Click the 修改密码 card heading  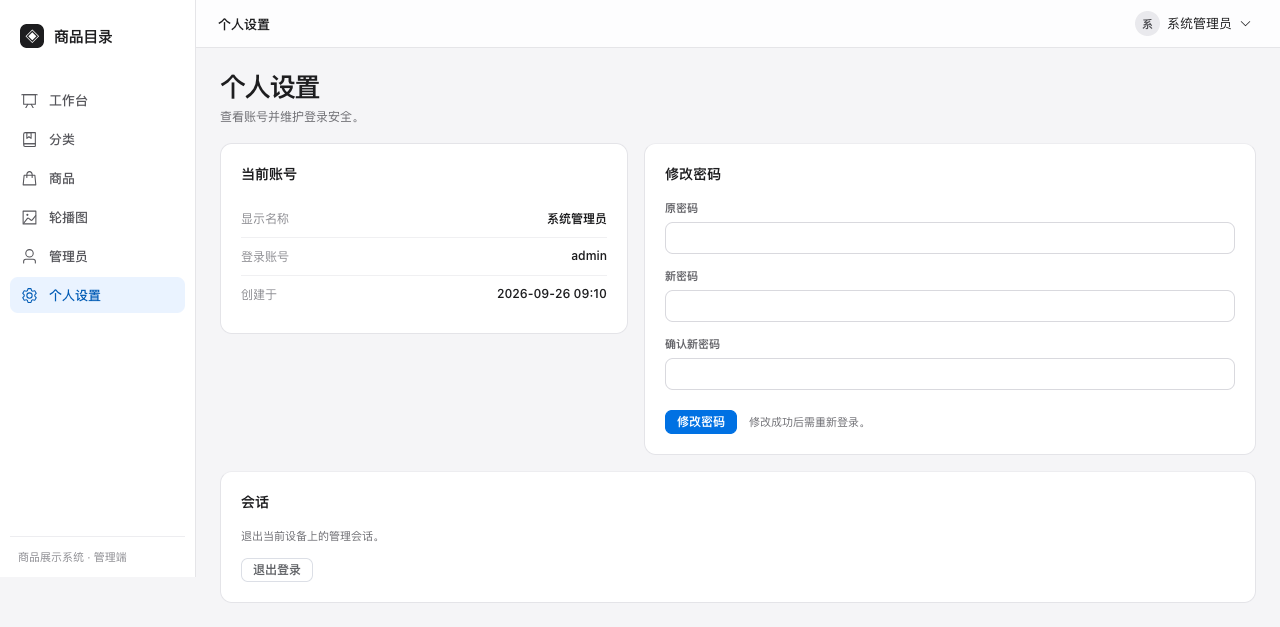pyautogui.click(x=693, y=174)
